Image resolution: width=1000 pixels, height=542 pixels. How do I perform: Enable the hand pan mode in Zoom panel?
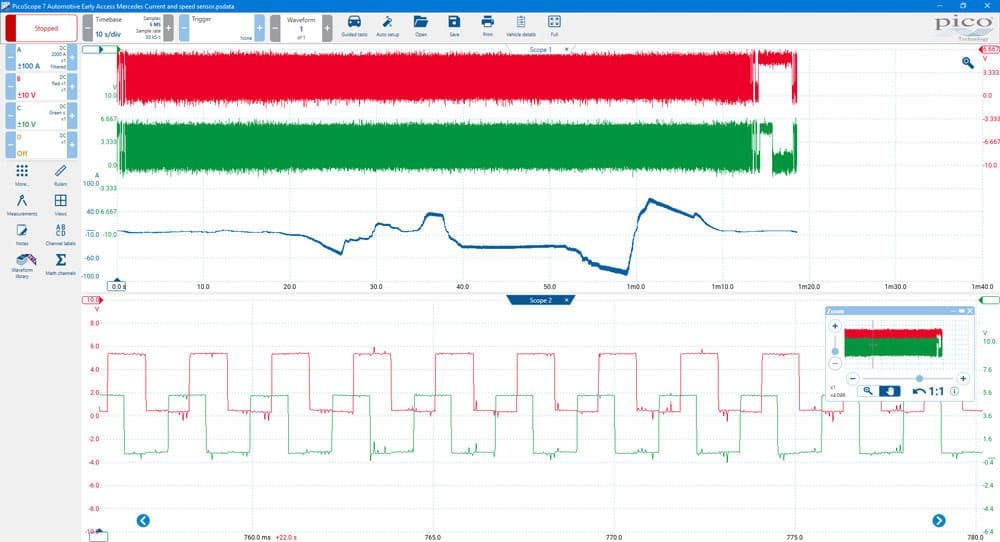890,391
